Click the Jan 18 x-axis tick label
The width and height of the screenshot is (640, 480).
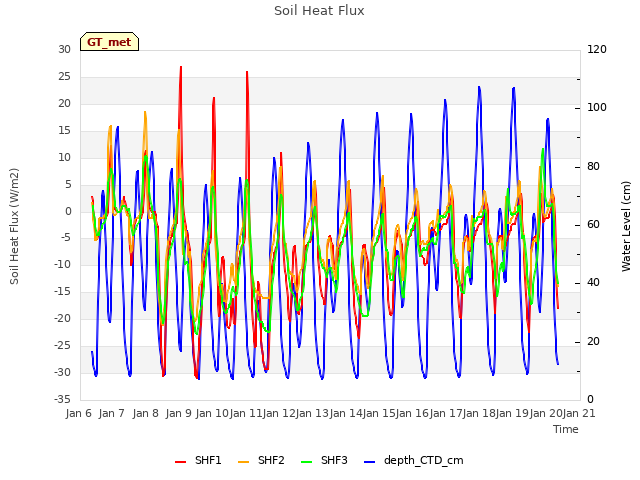tap(479, 413)
